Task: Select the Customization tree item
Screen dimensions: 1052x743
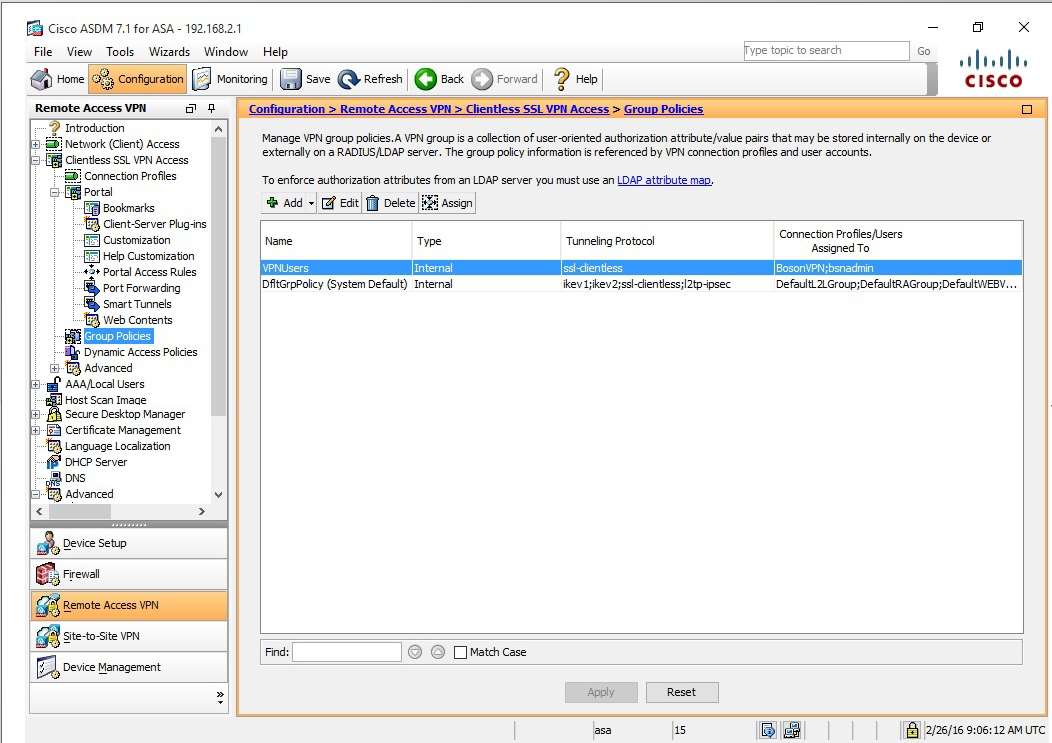Action: tap(137, 240)
